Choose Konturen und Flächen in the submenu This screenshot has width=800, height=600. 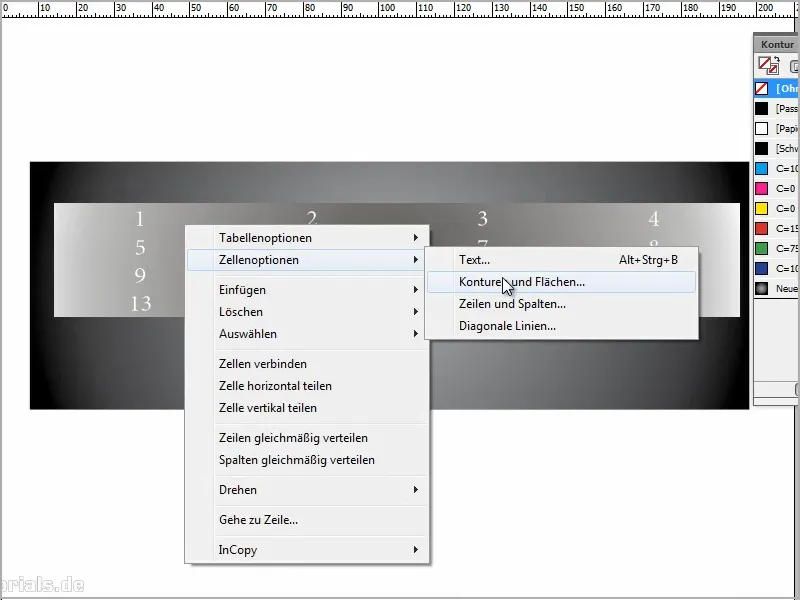(x=520, y=283)
